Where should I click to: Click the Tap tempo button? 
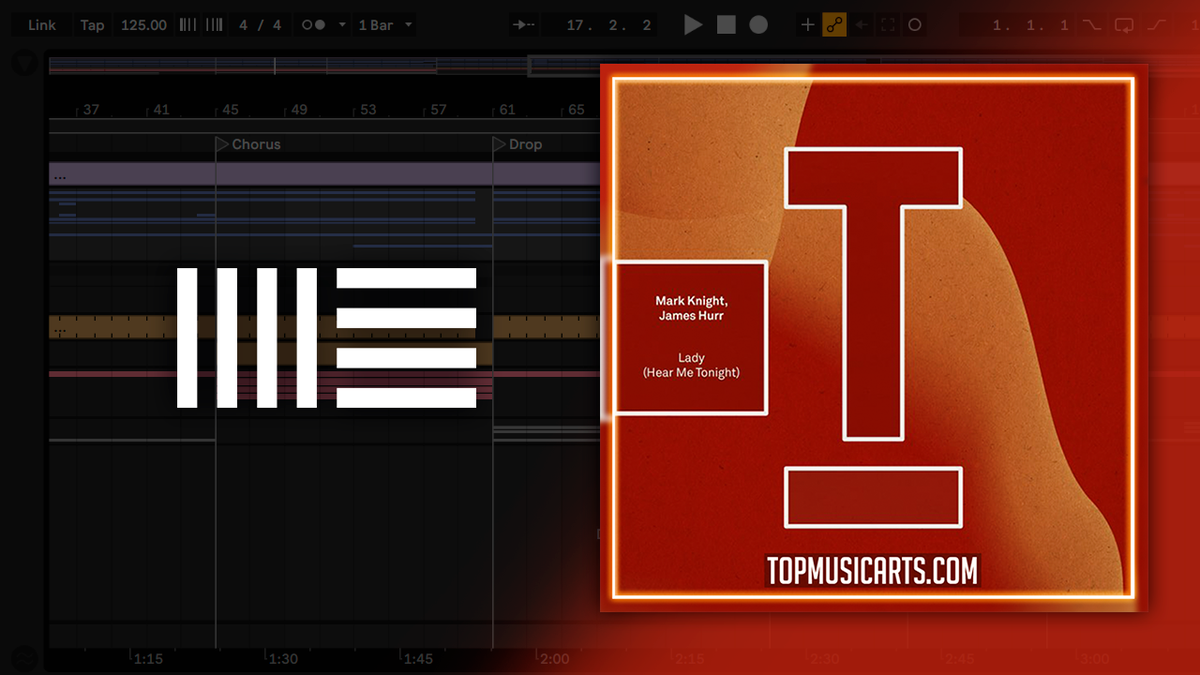click(92, 24)
